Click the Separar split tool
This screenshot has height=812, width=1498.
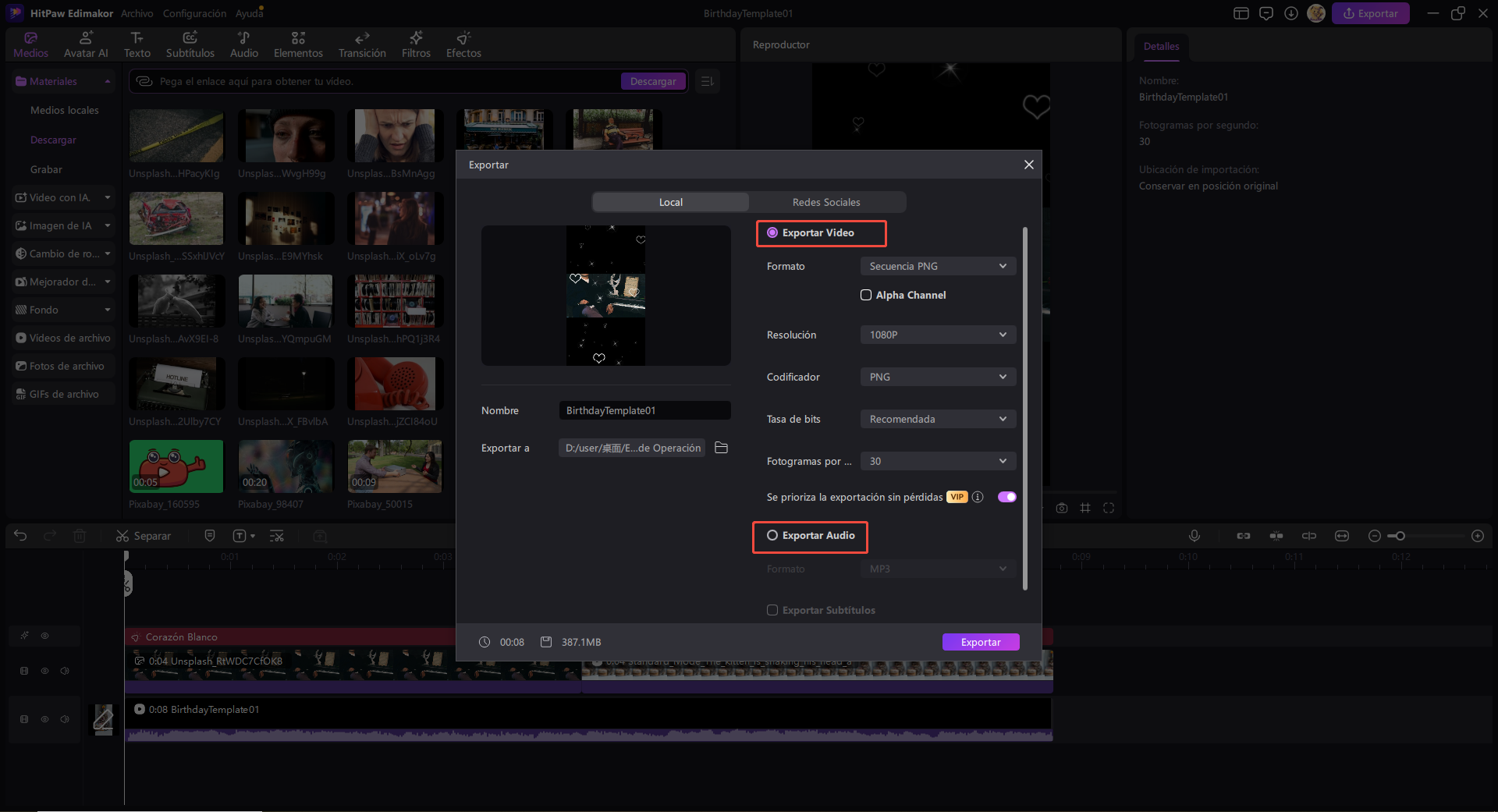pyautogui.click(x=144, y=536)
